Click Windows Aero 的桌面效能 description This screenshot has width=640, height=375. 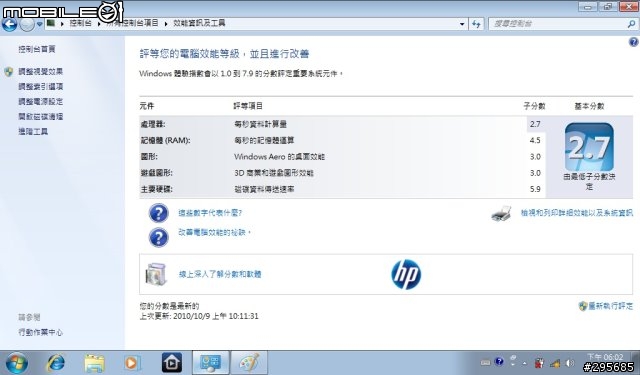tap(280, 157)
